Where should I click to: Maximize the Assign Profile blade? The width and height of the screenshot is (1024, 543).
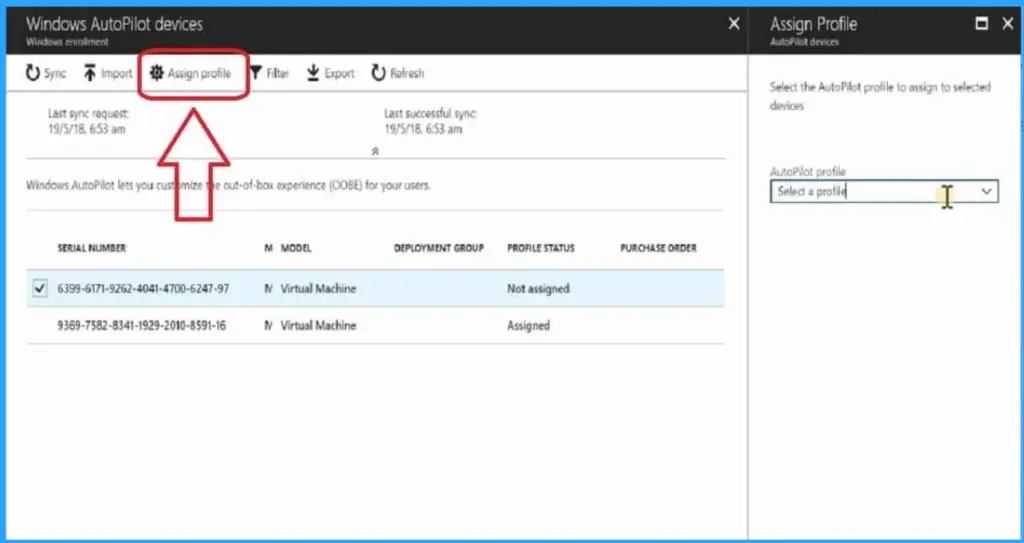pyautogui.click(x=982, y=24)
